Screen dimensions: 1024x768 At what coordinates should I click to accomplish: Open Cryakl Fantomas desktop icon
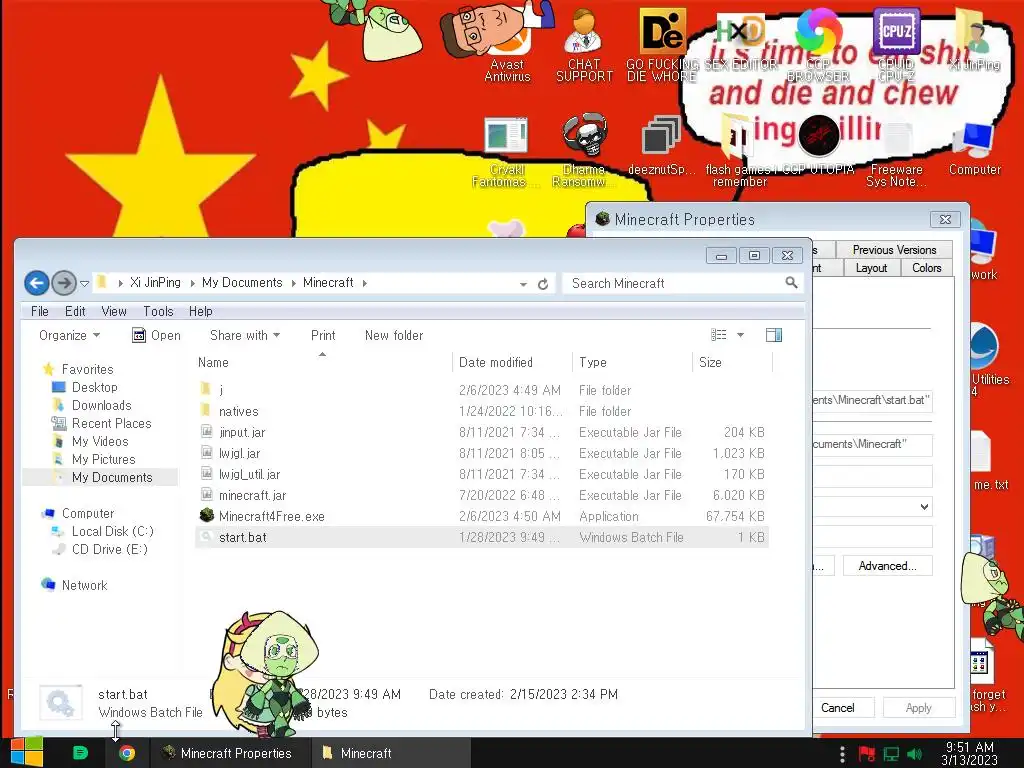505,152
